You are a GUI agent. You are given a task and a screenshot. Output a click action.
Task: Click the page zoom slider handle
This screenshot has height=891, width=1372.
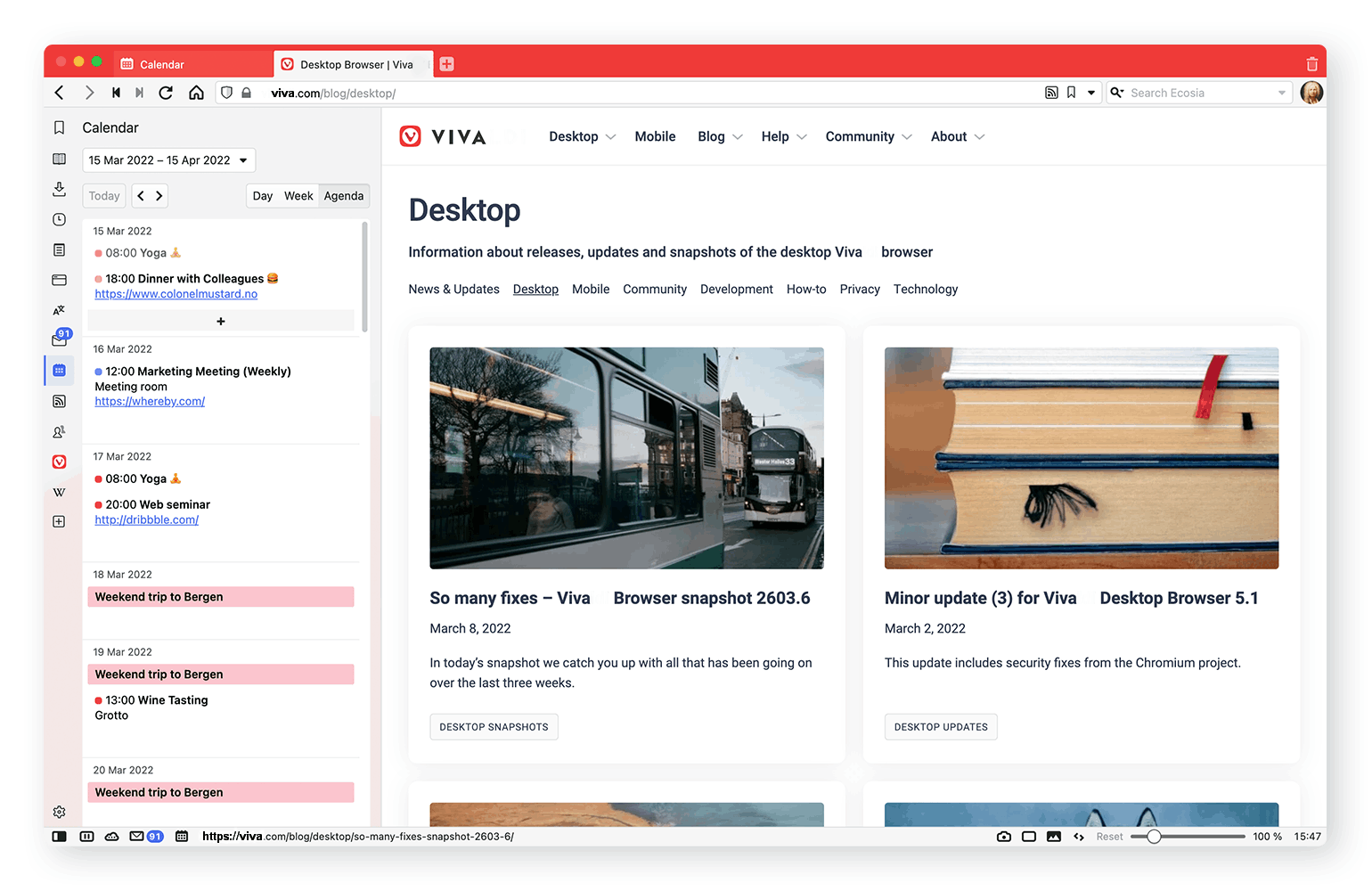coord(1154,837)
